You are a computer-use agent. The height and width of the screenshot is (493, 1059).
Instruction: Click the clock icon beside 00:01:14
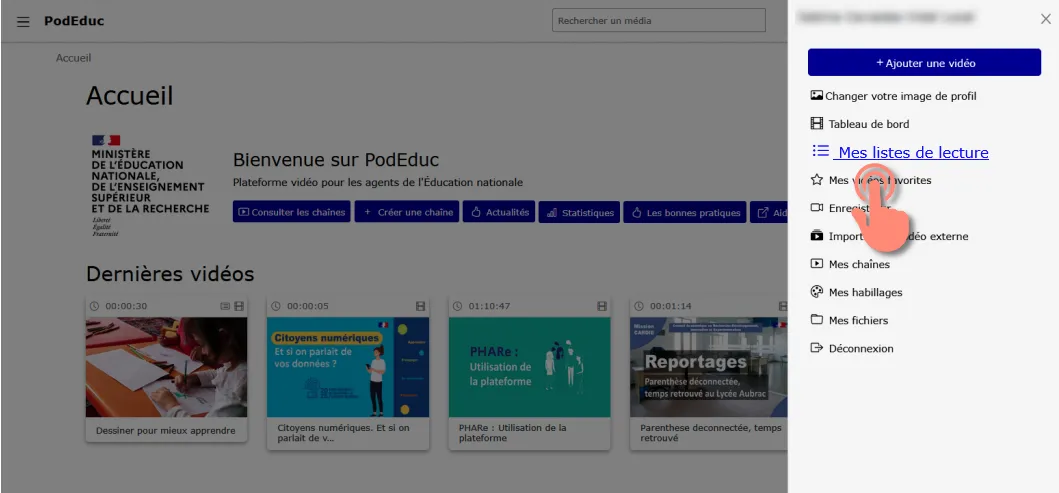point(639,306)
